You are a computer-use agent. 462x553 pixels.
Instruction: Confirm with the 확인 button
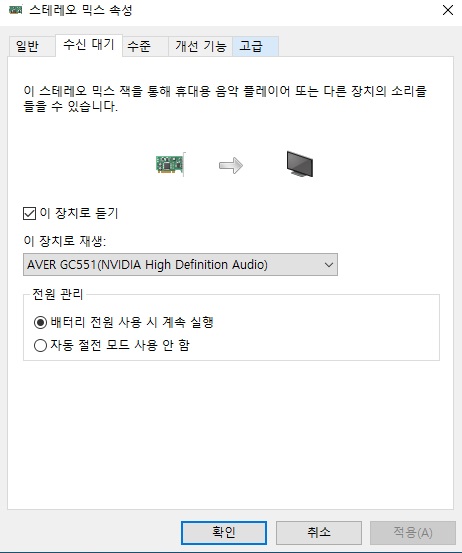(x=224, y=533)
